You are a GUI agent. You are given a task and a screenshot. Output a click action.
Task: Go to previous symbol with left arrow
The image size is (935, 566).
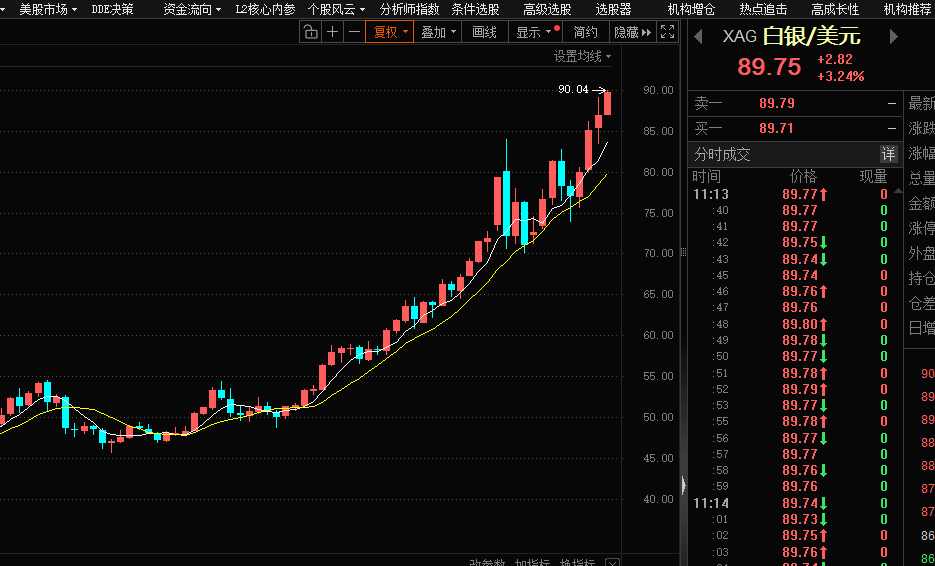(701, 37)
